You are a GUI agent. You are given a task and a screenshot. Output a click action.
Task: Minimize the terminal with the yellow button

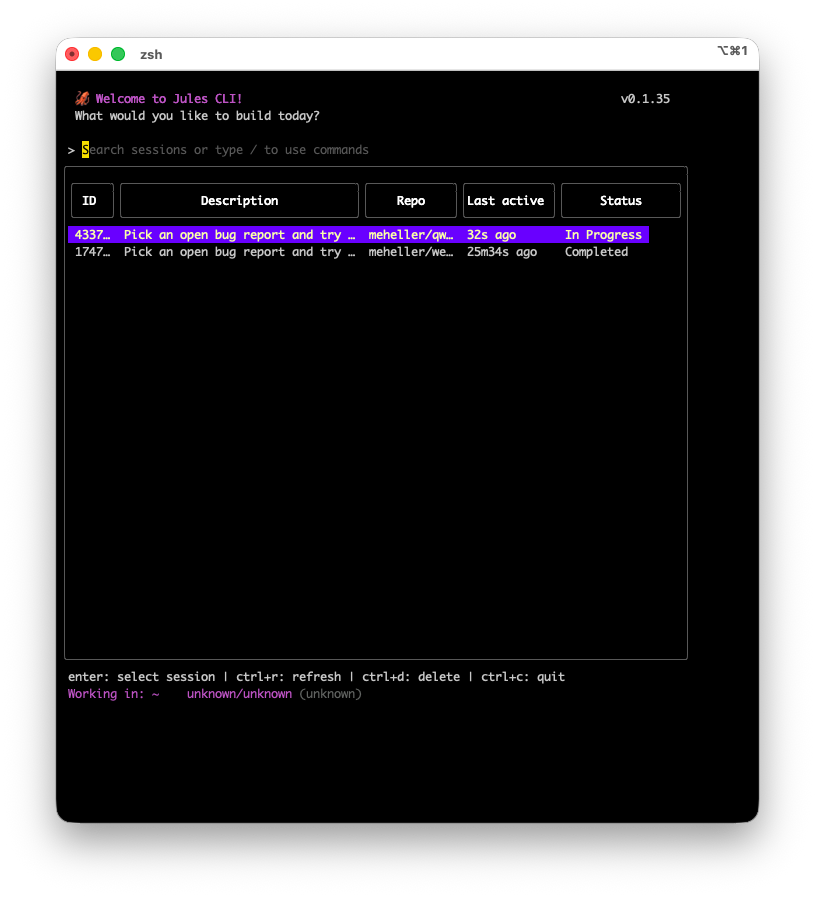95,54
